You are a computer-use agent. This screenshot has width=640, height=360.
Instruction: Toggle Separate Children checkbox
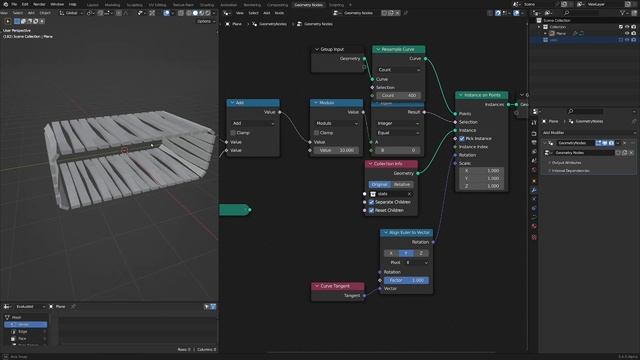371,202
